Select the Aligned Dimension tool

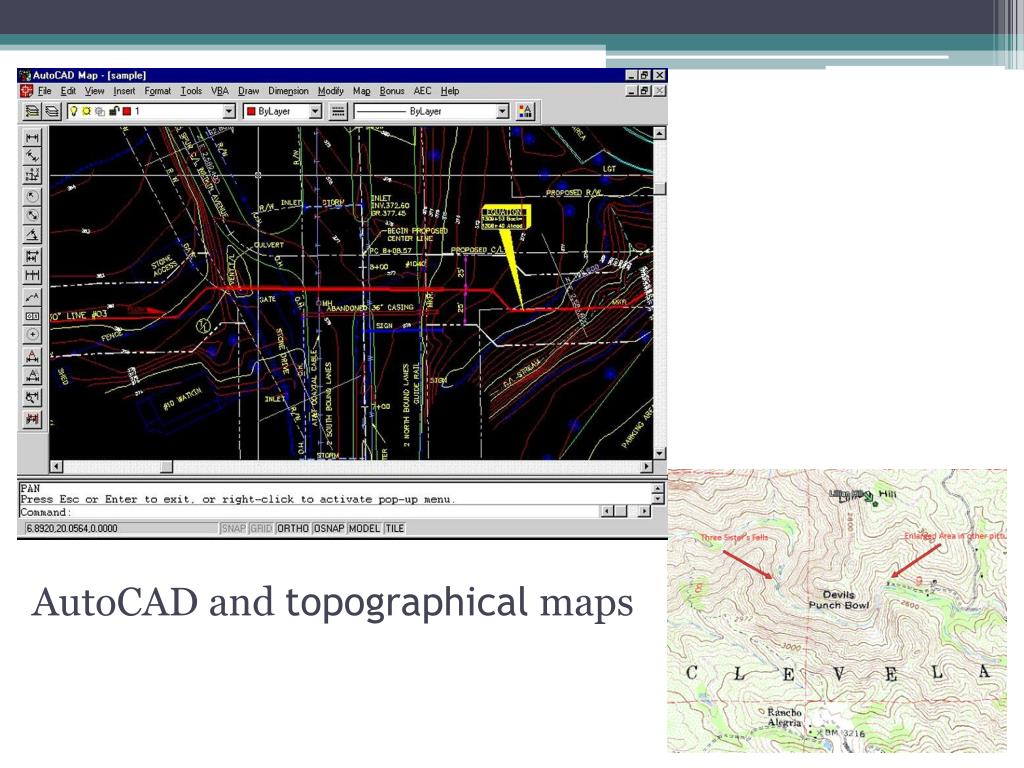(x=32, y=156)
